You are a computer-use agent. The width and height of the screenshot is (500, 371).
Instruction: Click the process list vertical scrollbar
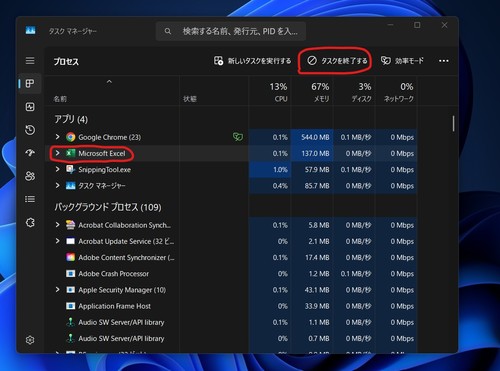[453, 123]
